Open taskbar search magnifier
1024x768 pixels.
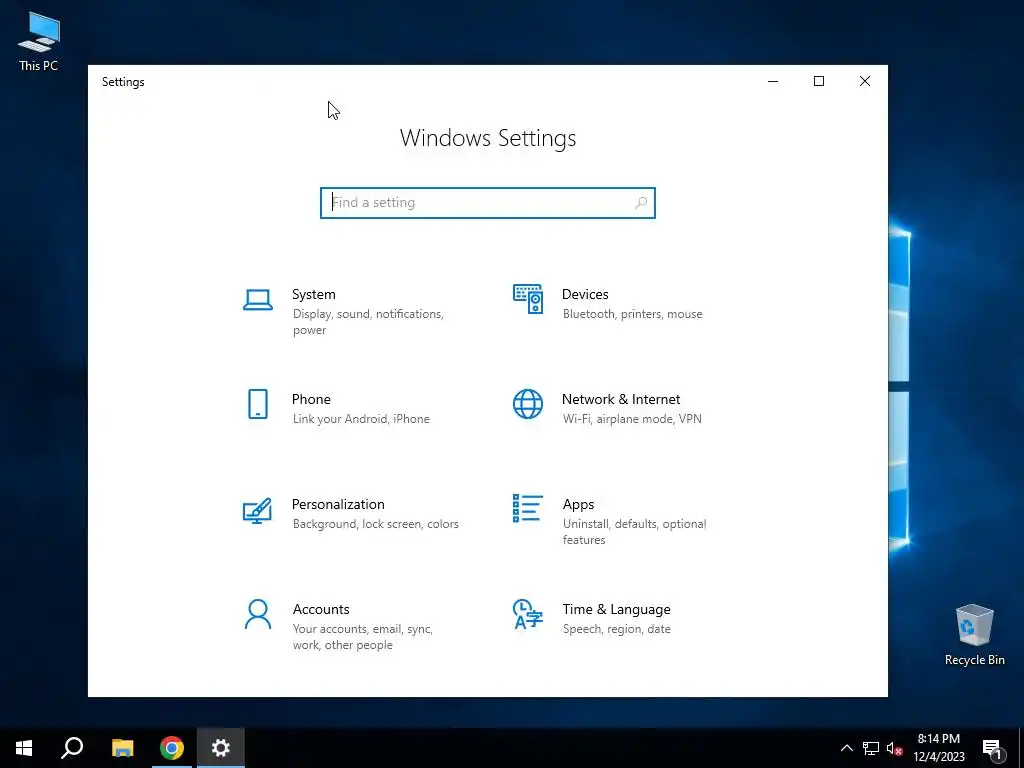[72, 748]
